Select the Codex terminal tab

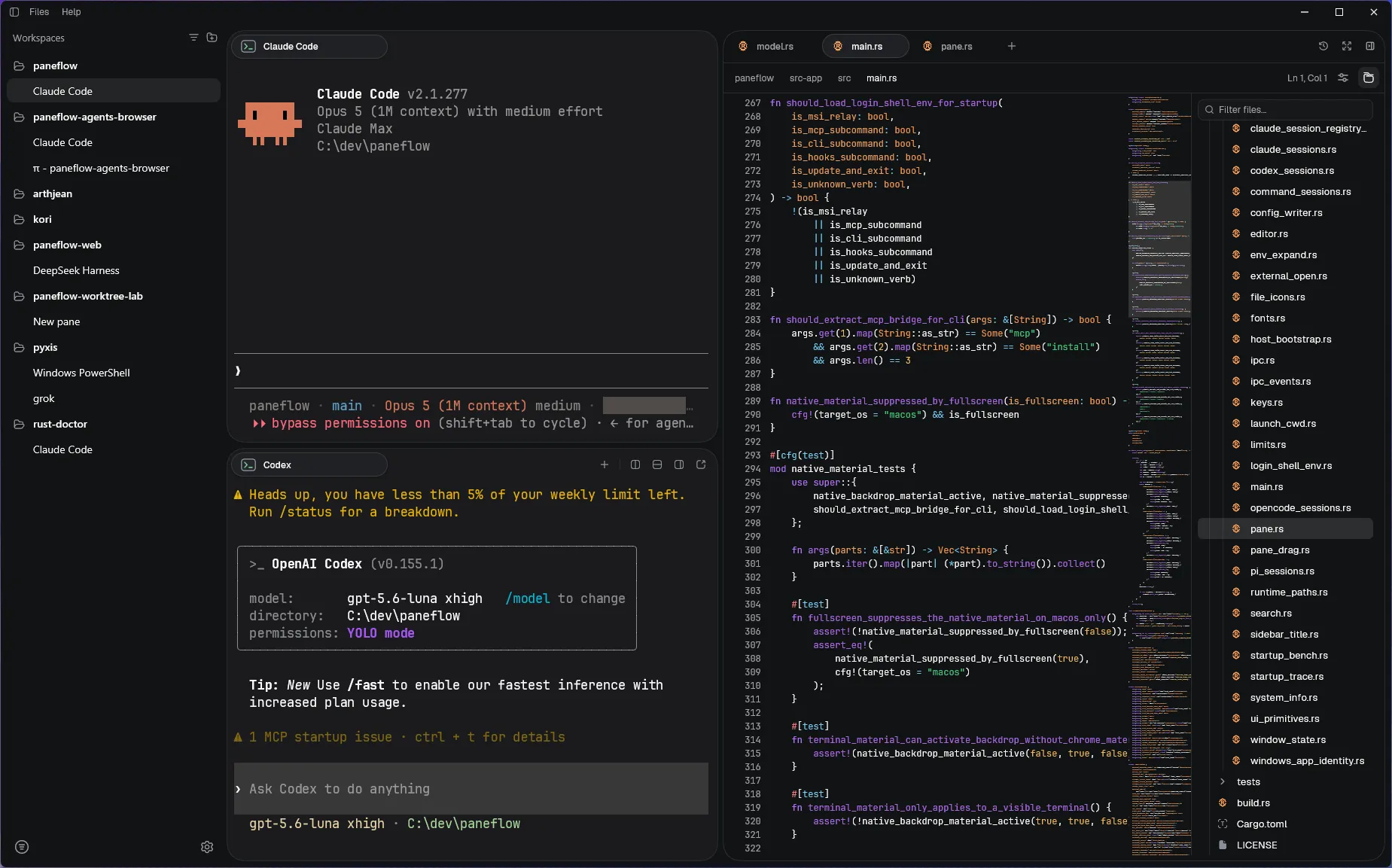(309, 464)
